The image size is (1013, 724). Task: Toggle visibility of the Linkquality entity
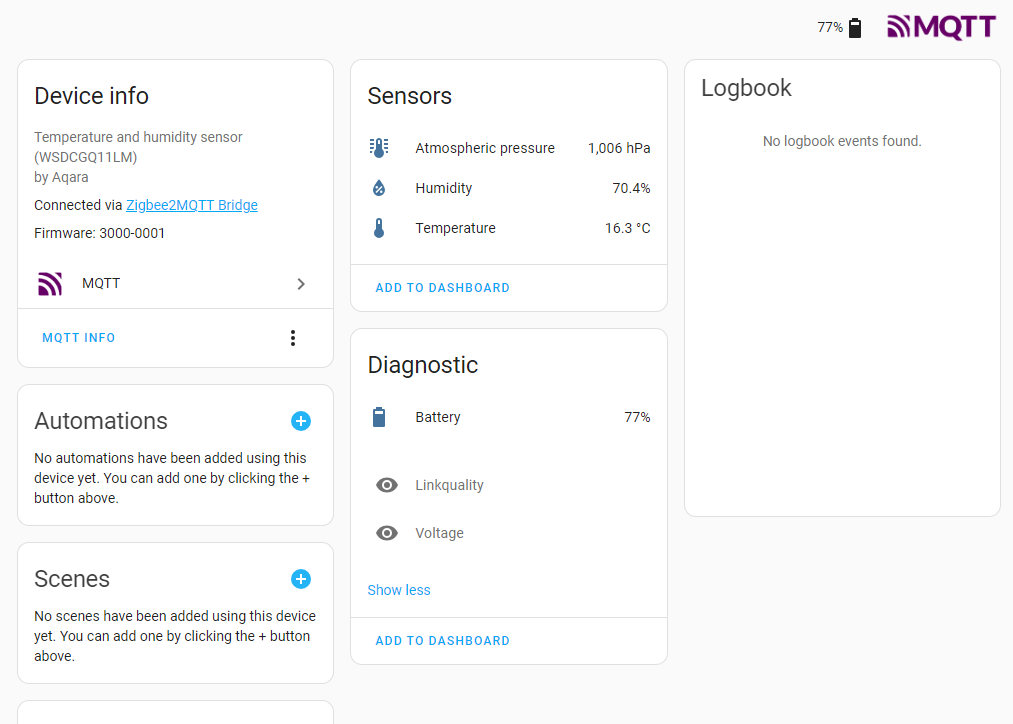pyautogui.click(x=387, y=485)
